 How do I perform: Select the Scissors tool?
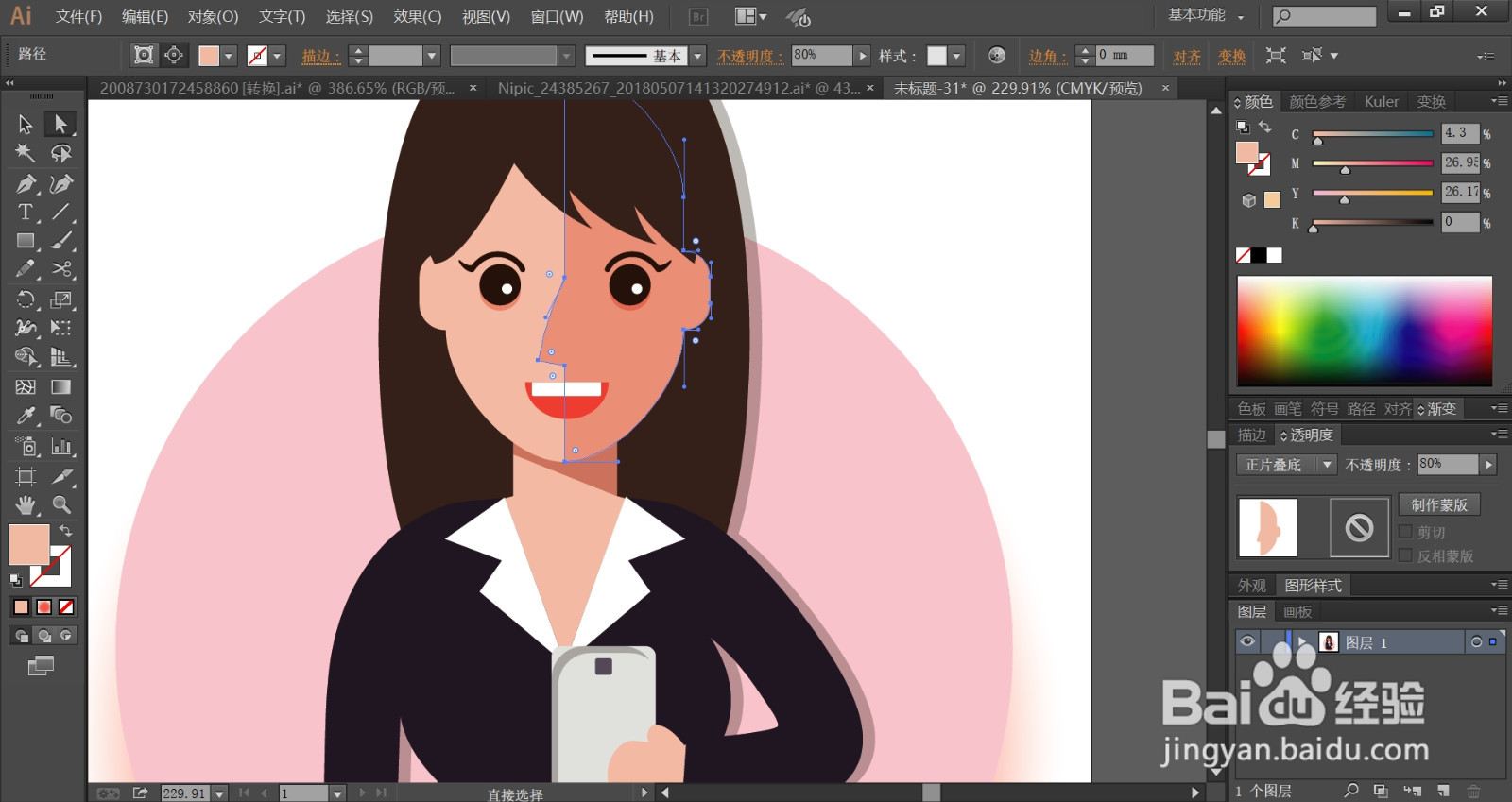pyautogui.click(x=61, y=269)
